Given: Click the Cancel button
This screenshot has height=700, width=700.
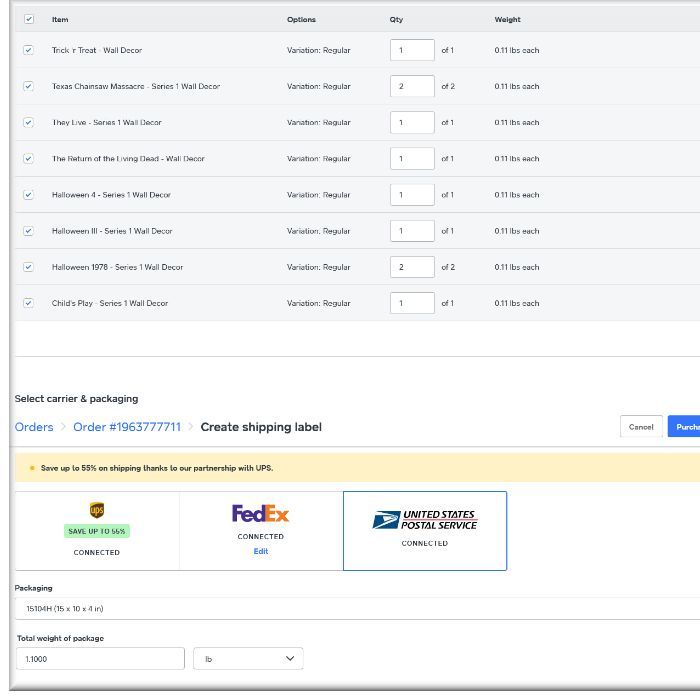Looking at the screenshot, I should 641,427.
